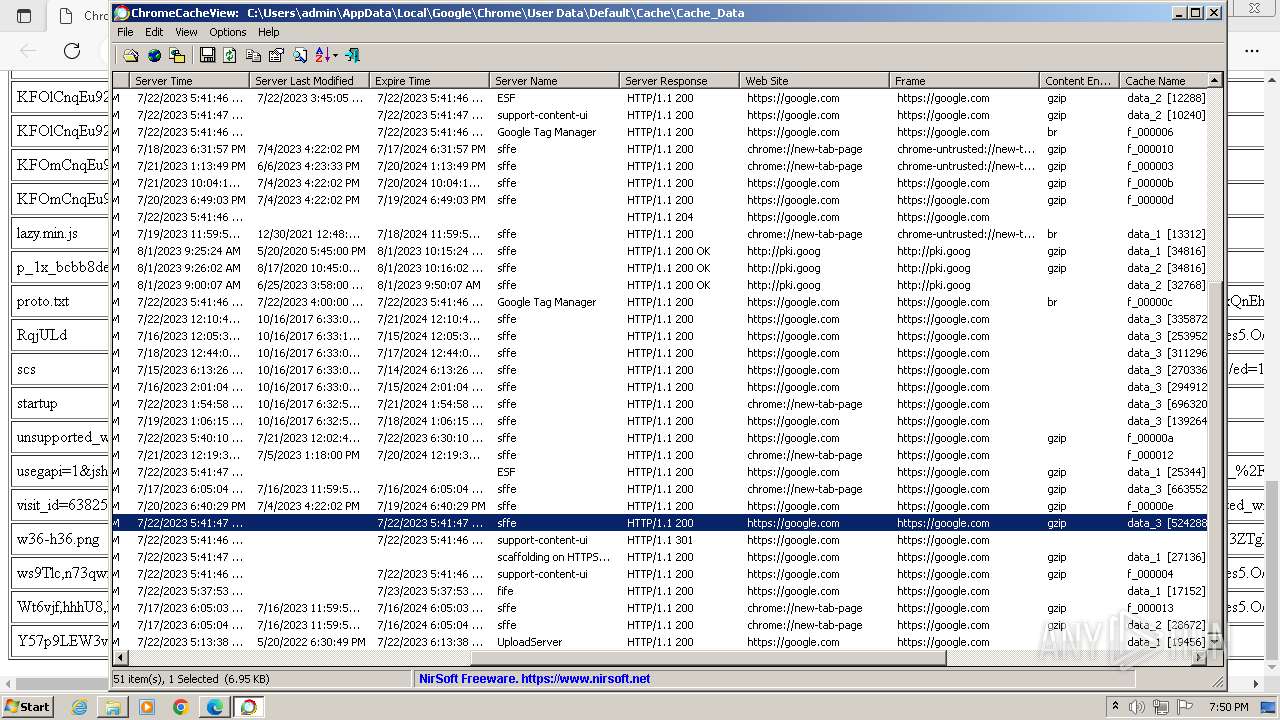Sort by Server Last Modified column header
Screen dimensions: 1280x720
click(309, 80)
